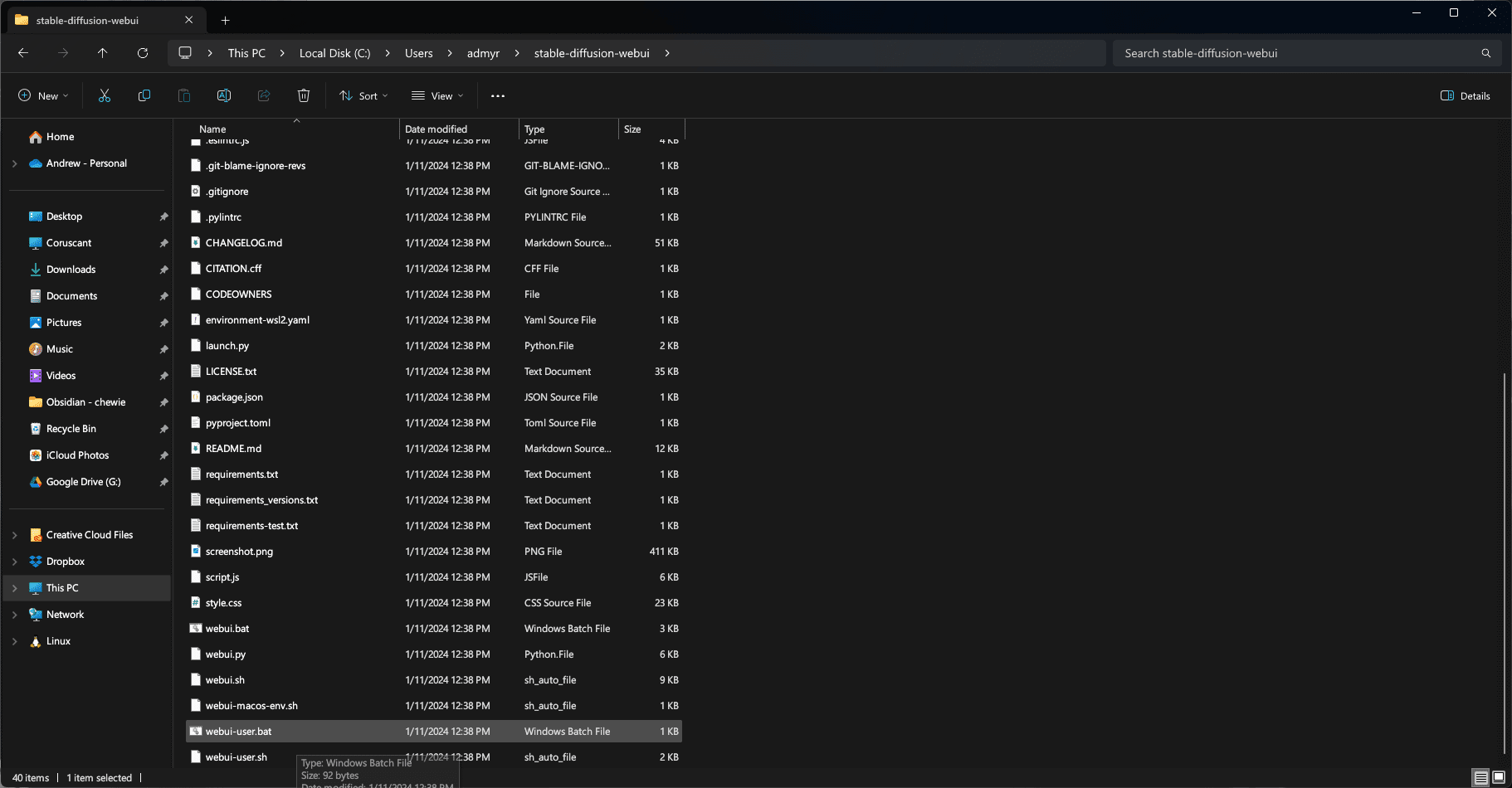Expand This PC tree node

pyautogui.click(x=15, y=588)
